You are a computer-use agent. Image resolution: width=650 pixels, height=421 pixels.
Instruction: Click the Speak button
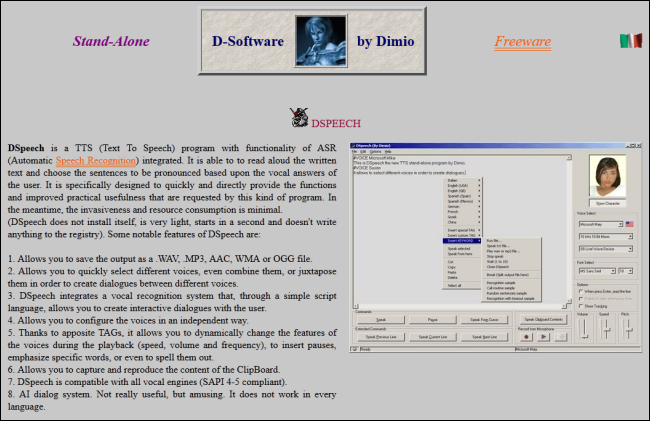(381, 320)
